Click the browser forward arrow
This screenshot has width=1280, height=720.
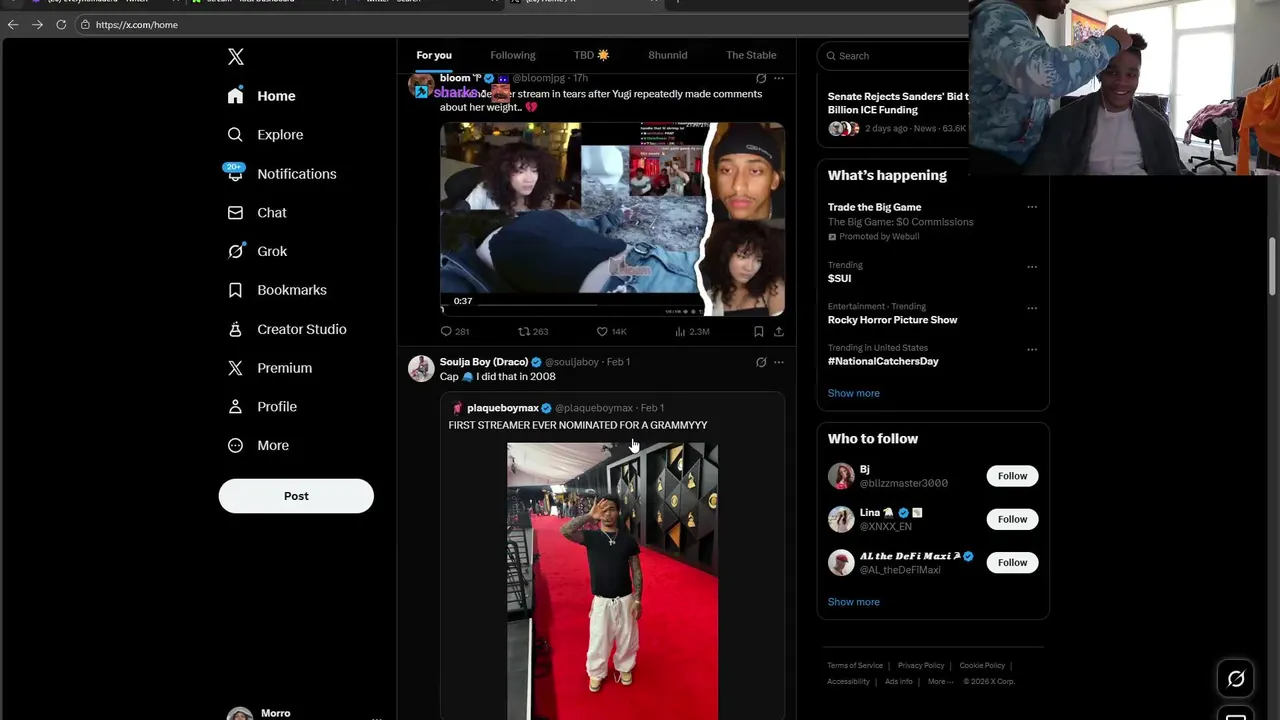point(37,24)
